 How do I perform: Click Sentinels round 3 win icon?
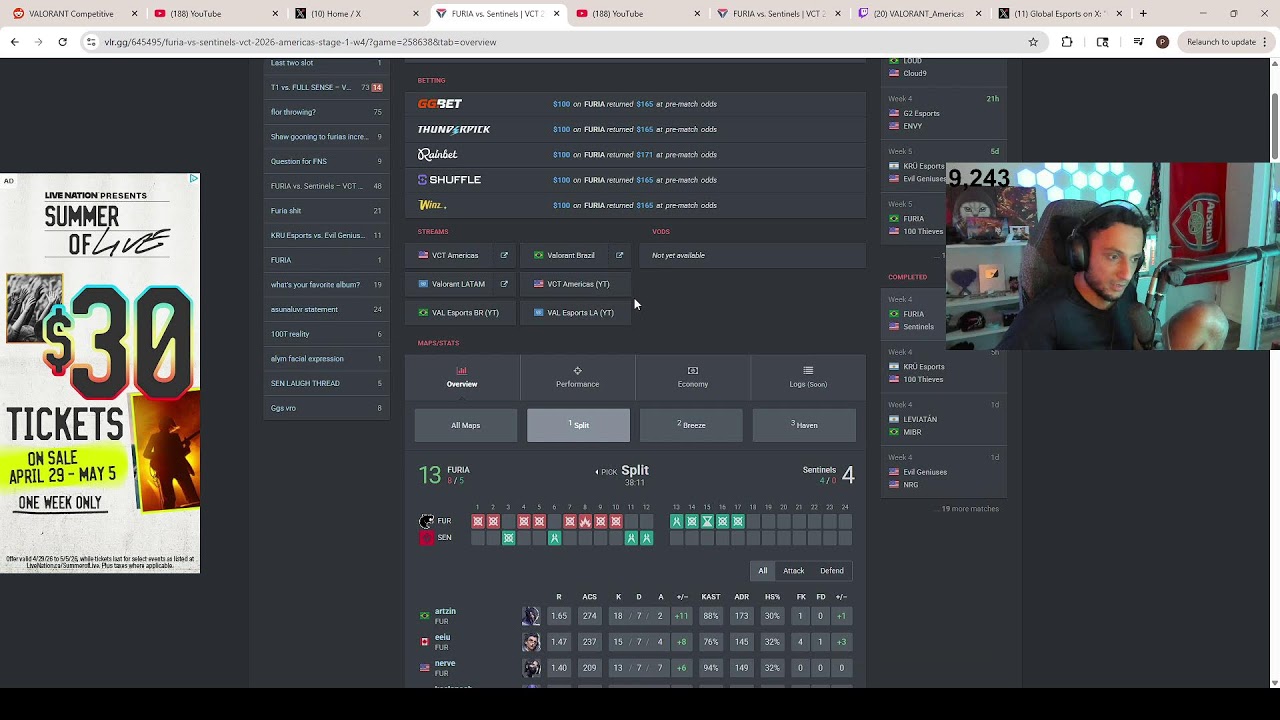(x=508, y=538)
